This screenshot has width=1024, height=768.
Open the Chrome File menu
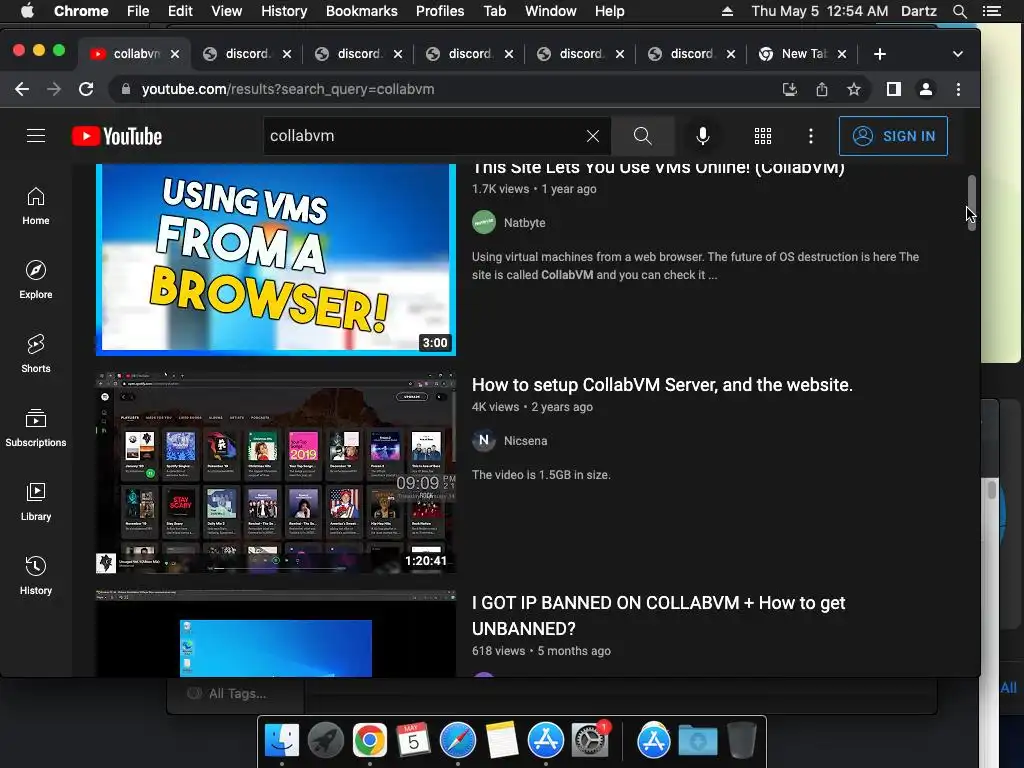[x=138, y=11]
